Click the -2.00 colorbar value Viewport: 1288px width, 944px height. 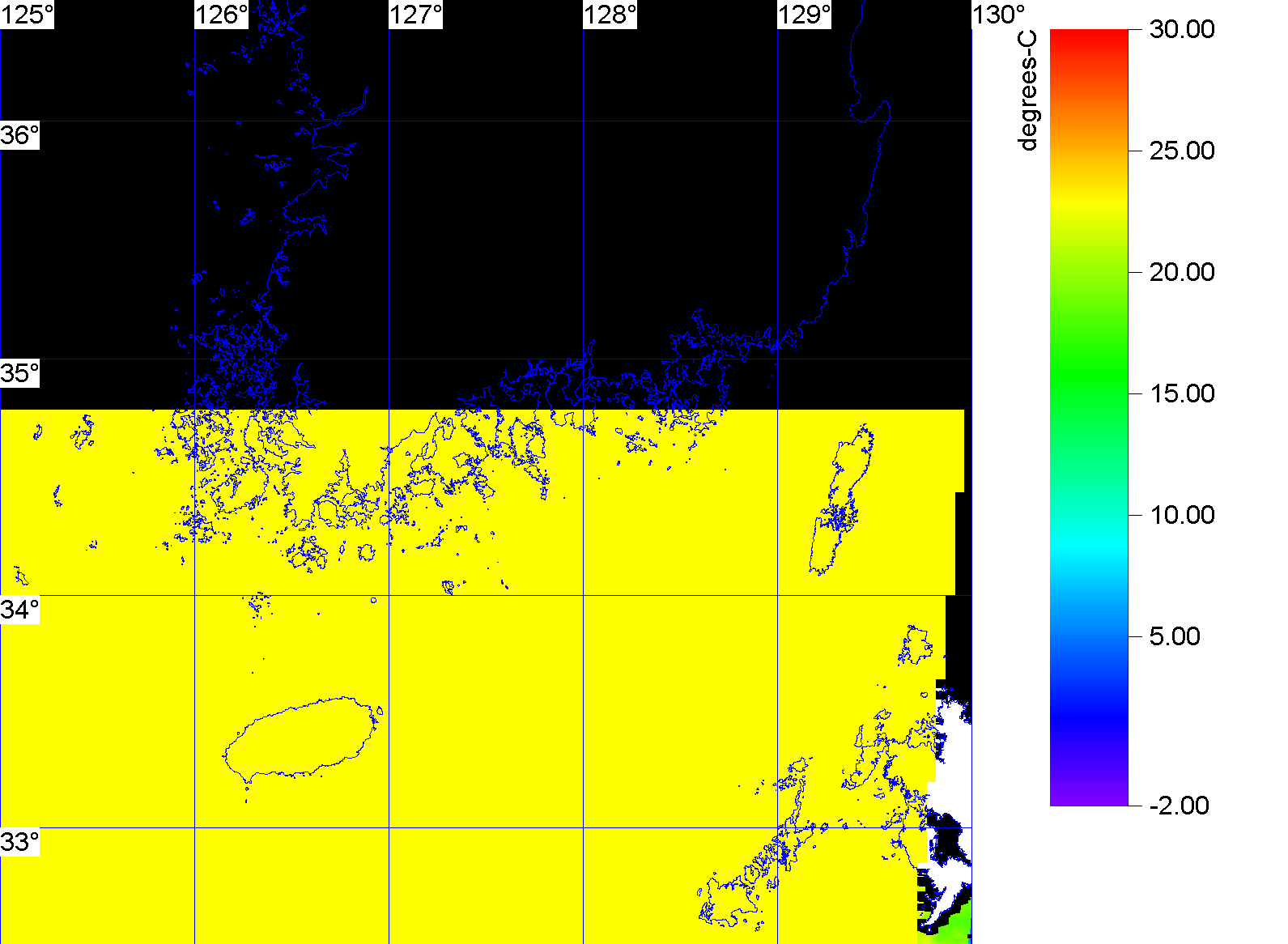tap(1179, 806)
